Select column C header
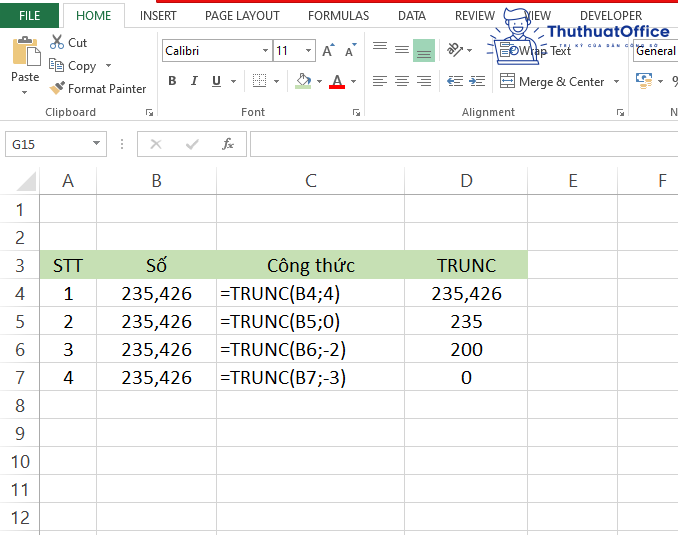Viewport: 678px width, 535px height. pyautogui.click(x=310, y=181)
